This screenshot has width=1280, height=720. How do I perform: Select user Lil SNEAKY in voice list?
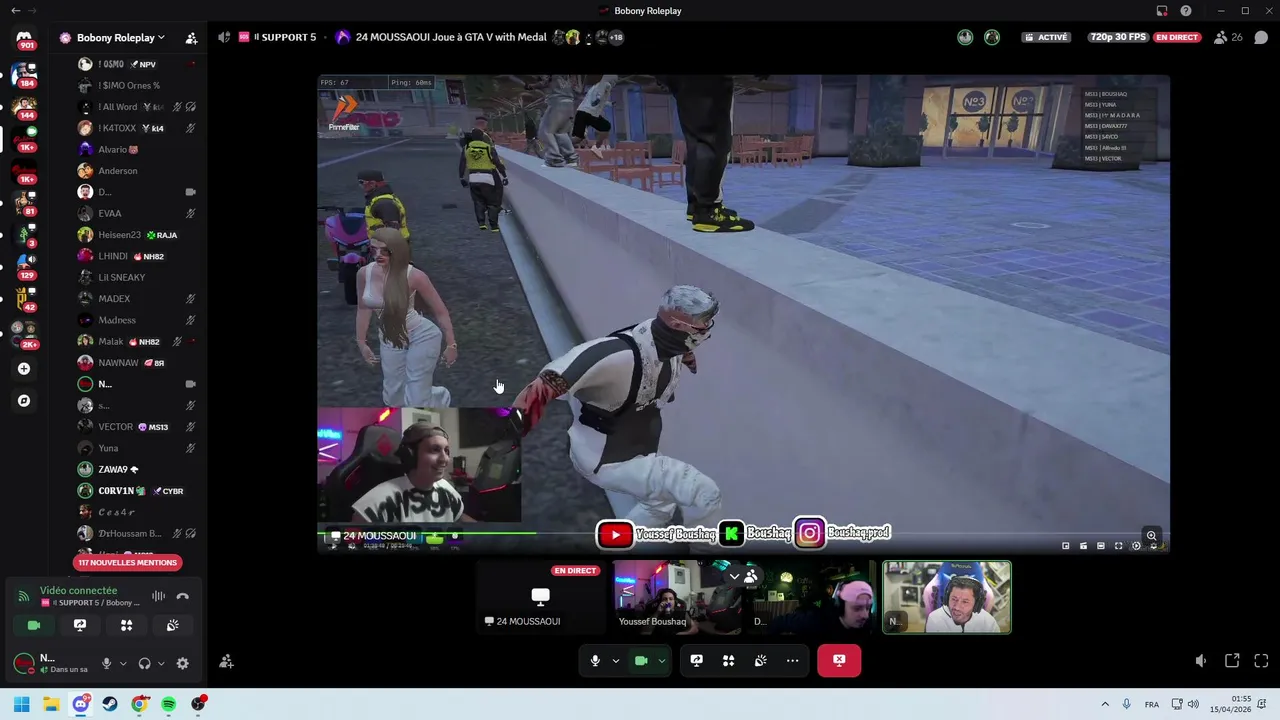(x=138, y=277)
